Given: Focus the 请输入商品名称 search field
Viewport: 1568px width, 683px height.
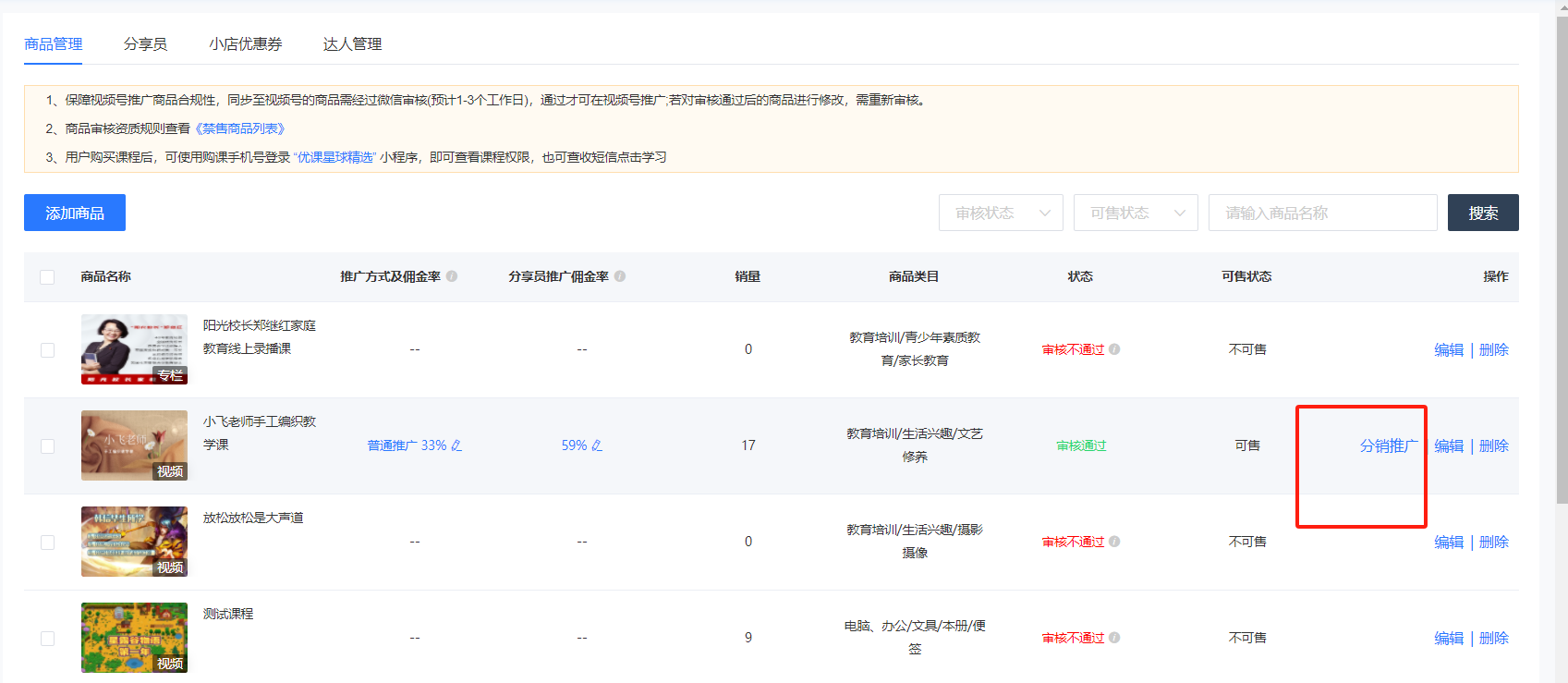Looking at the screenshot, I should (x=1322, y=213).
